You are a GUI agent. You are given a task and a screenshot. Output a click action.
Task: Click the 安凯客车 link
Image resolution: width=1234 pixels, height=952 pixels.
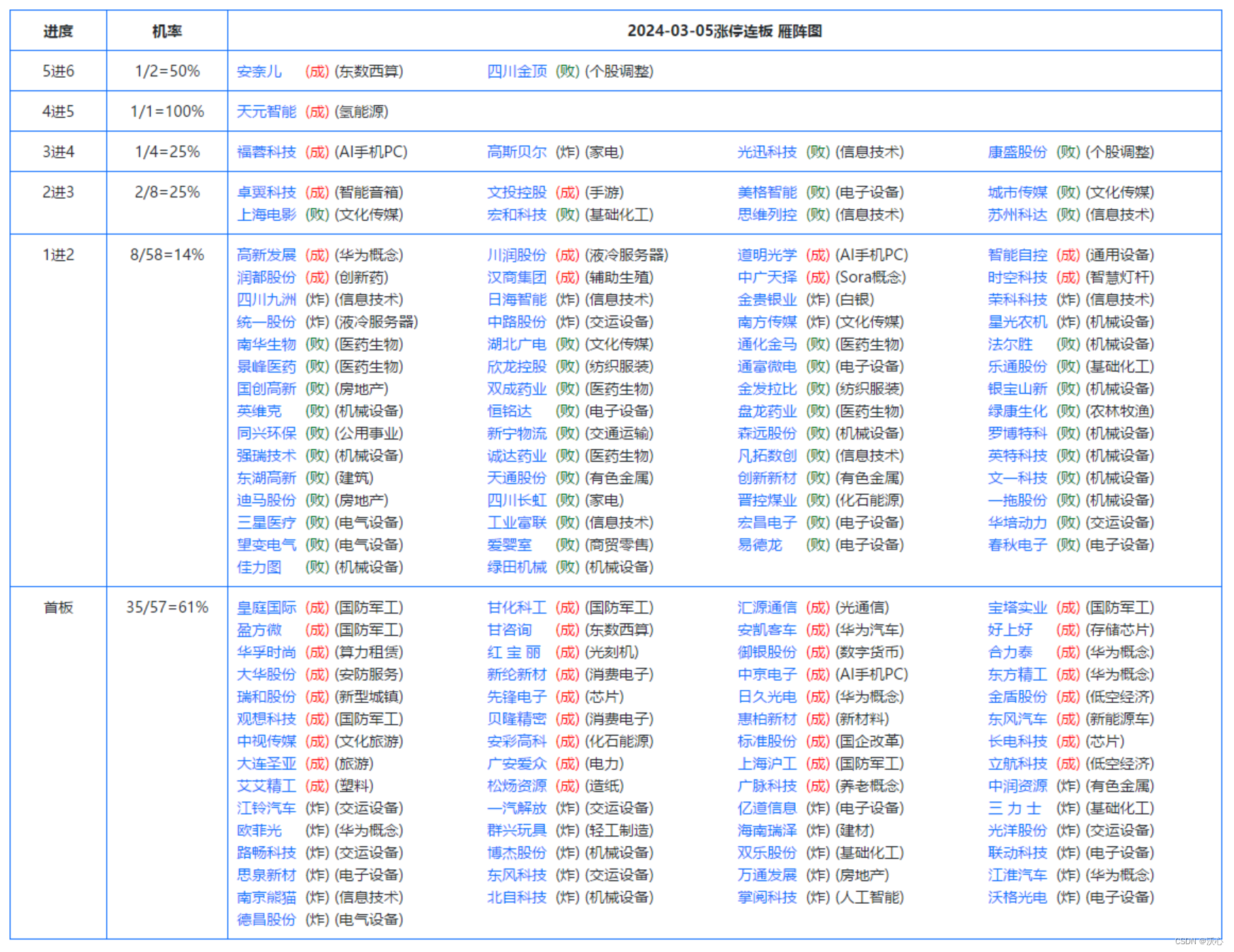coord(767,630)
